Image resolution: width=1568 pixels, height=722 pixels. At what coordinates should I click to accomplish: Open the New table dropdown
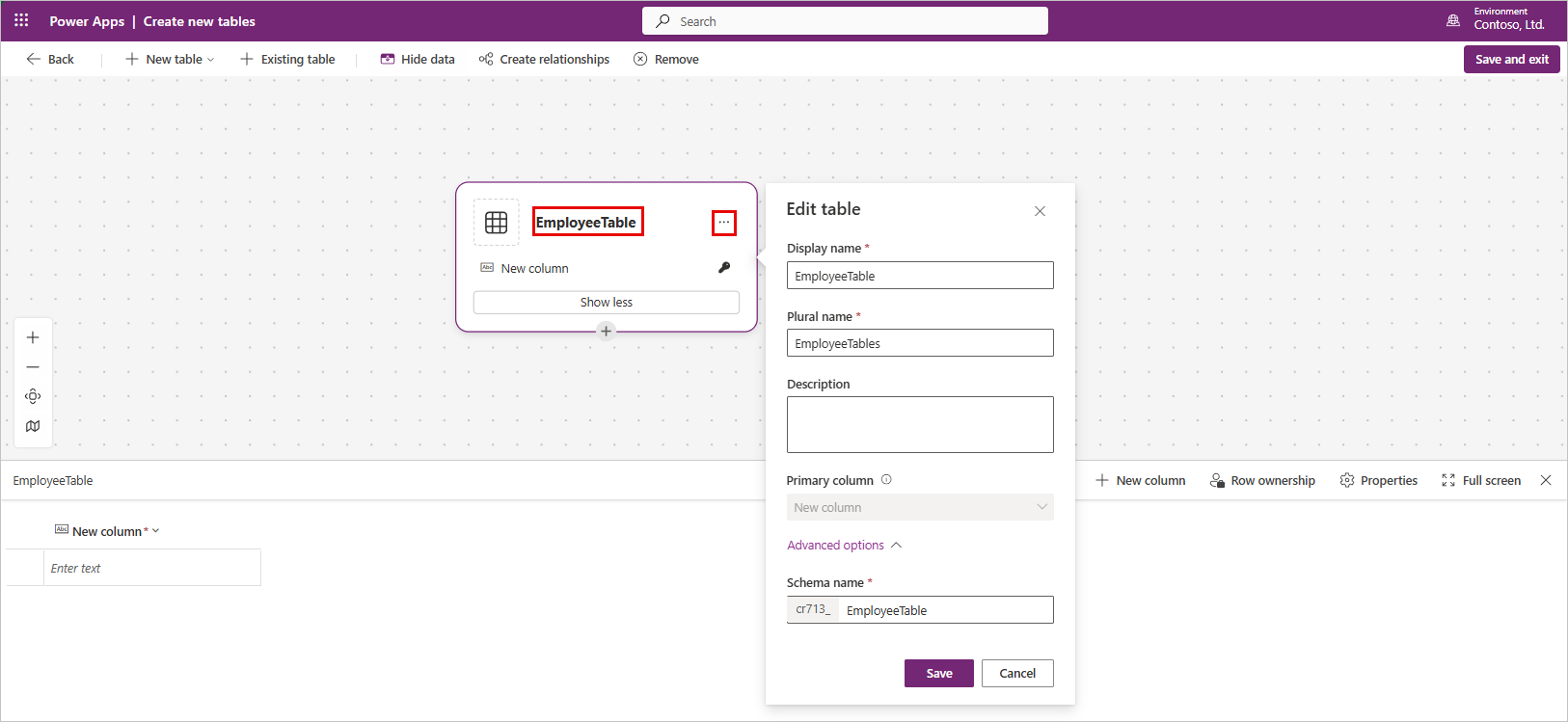[x=170, y=59]
